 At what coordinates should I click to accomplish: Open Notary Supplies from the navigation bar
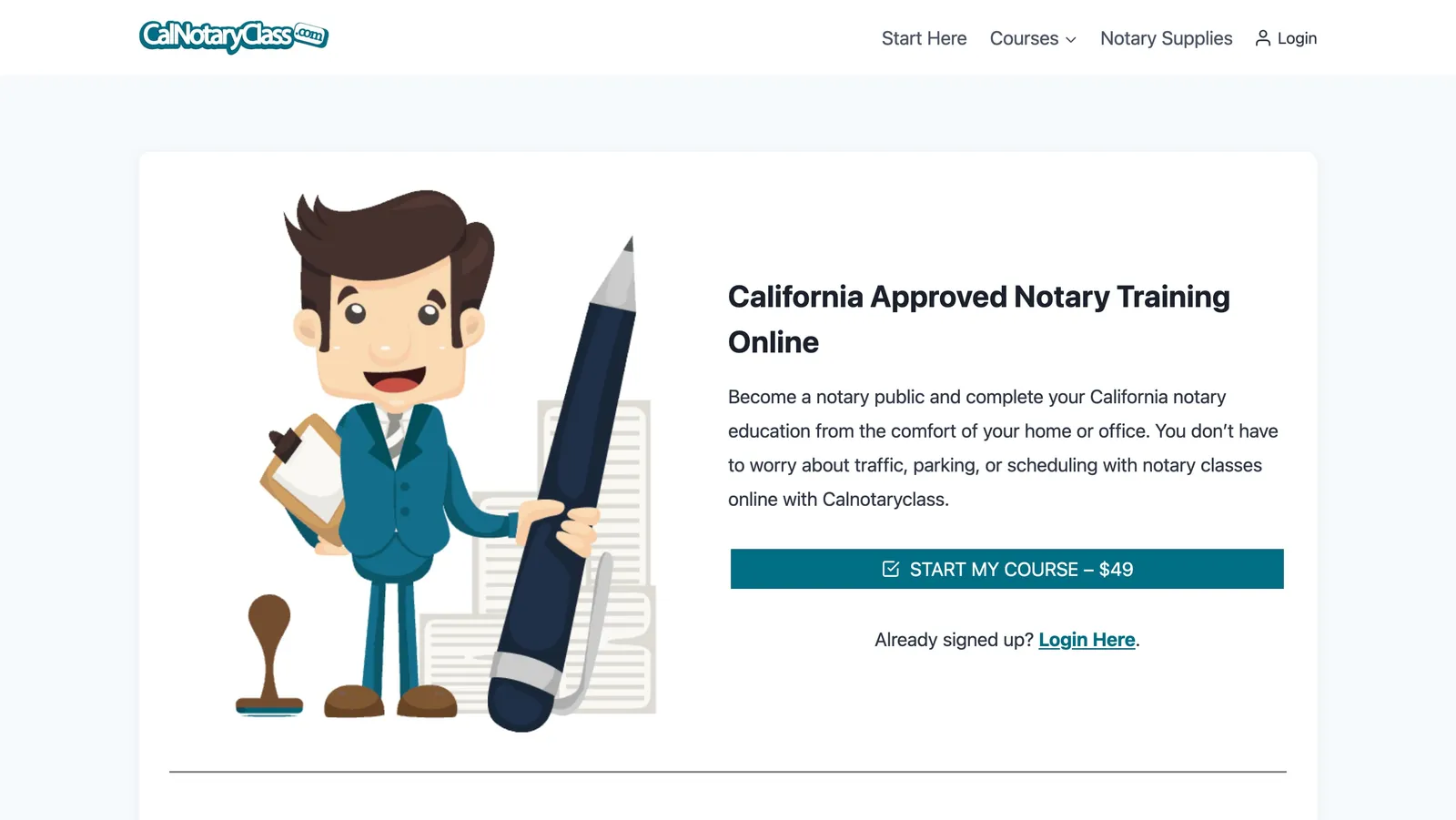tap(1166, 38)
